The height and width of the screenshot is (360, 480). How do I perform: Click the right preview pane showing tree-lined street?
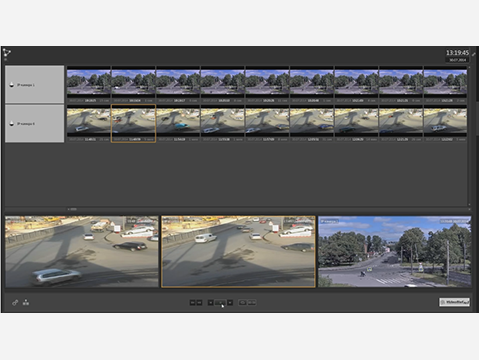click(x=395, y=252)
